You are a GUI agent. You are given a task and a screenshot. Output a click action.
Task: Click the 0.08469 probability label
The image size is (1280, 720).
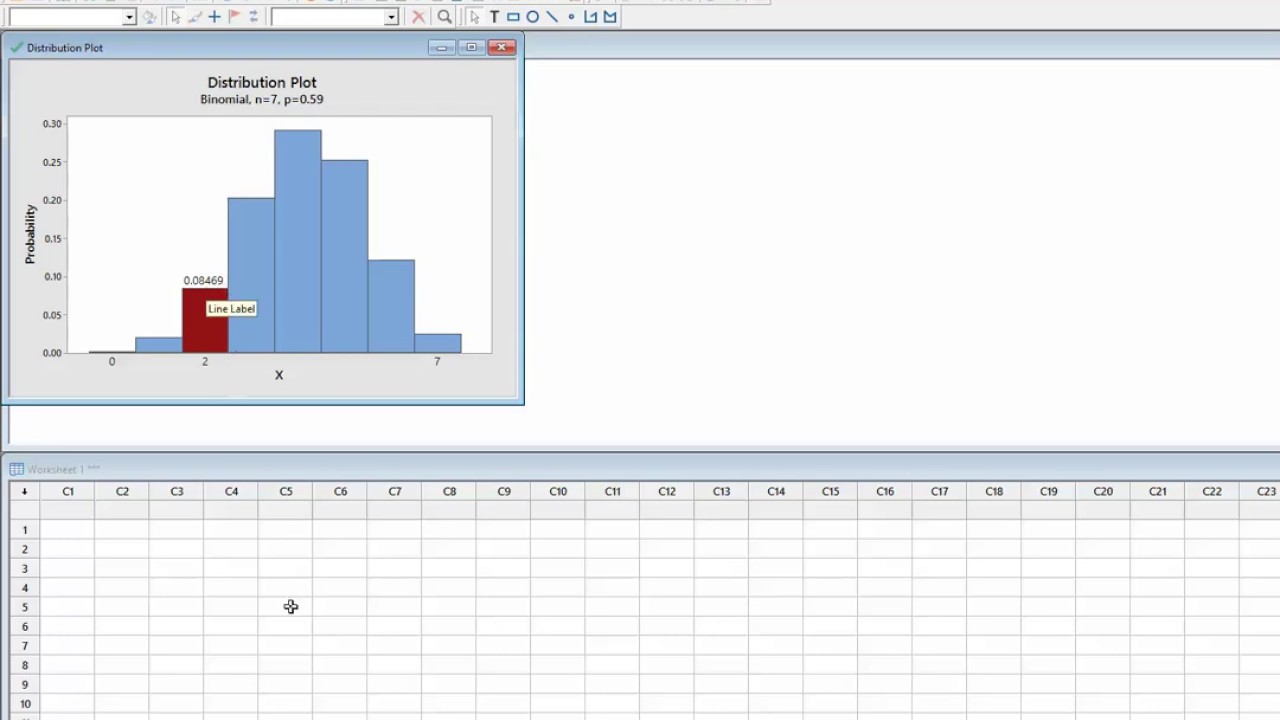203,281
